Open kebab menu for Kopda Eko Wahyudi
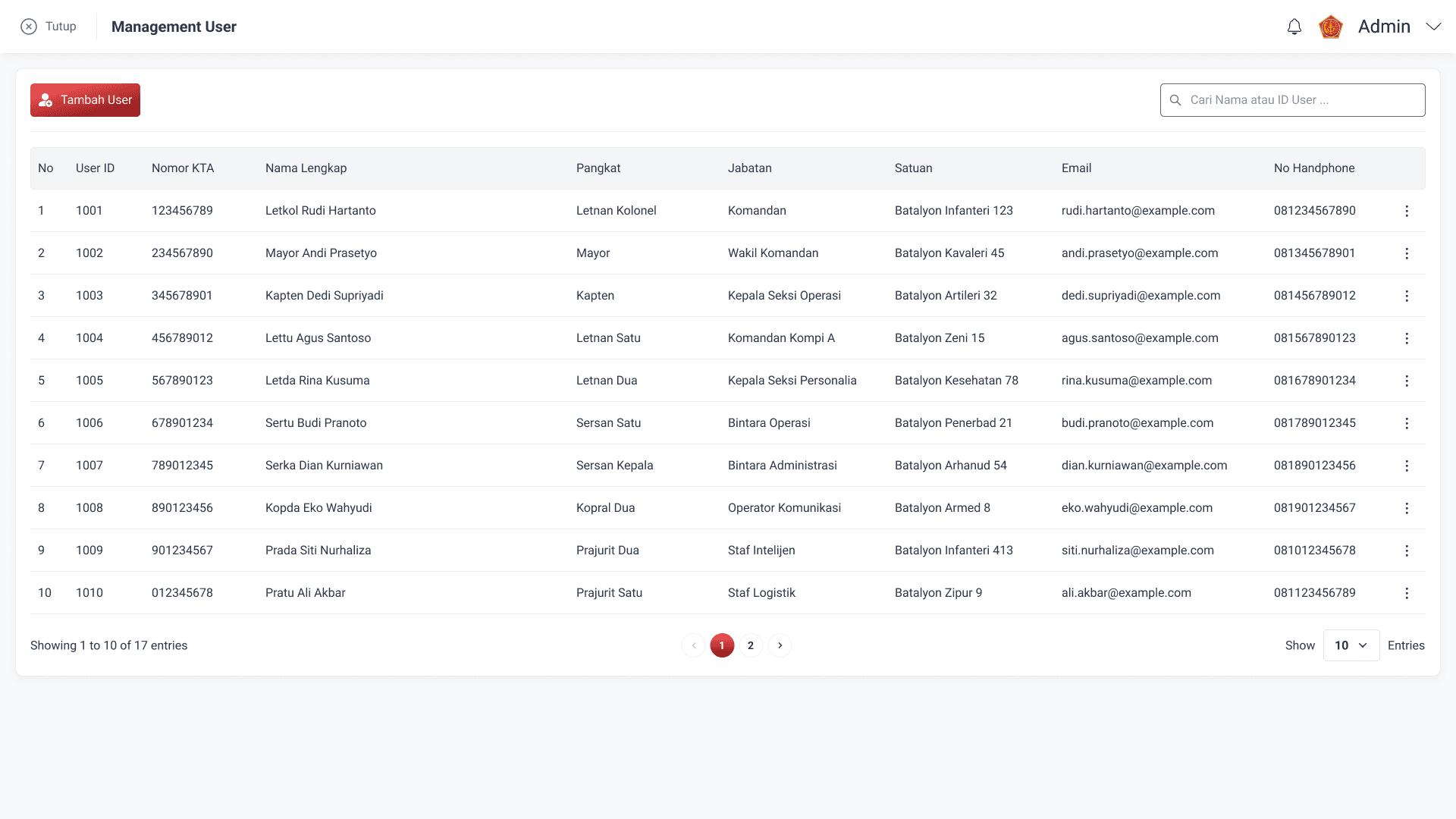Image resolution: width=1456 pixels, height=819 pixels. (1407, 508)
